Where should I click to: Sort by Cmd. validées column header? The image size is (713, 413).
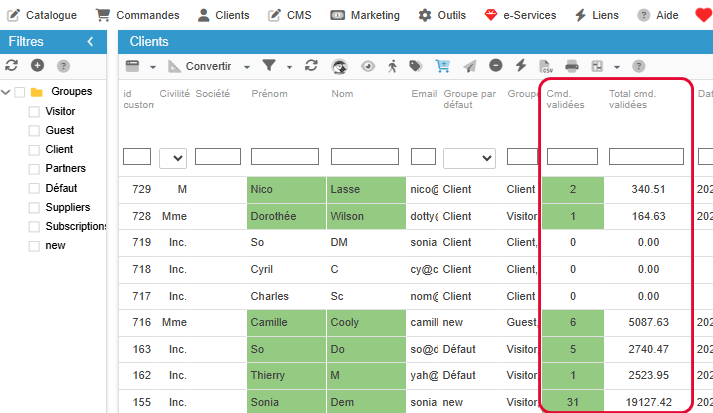click(565, 99)
